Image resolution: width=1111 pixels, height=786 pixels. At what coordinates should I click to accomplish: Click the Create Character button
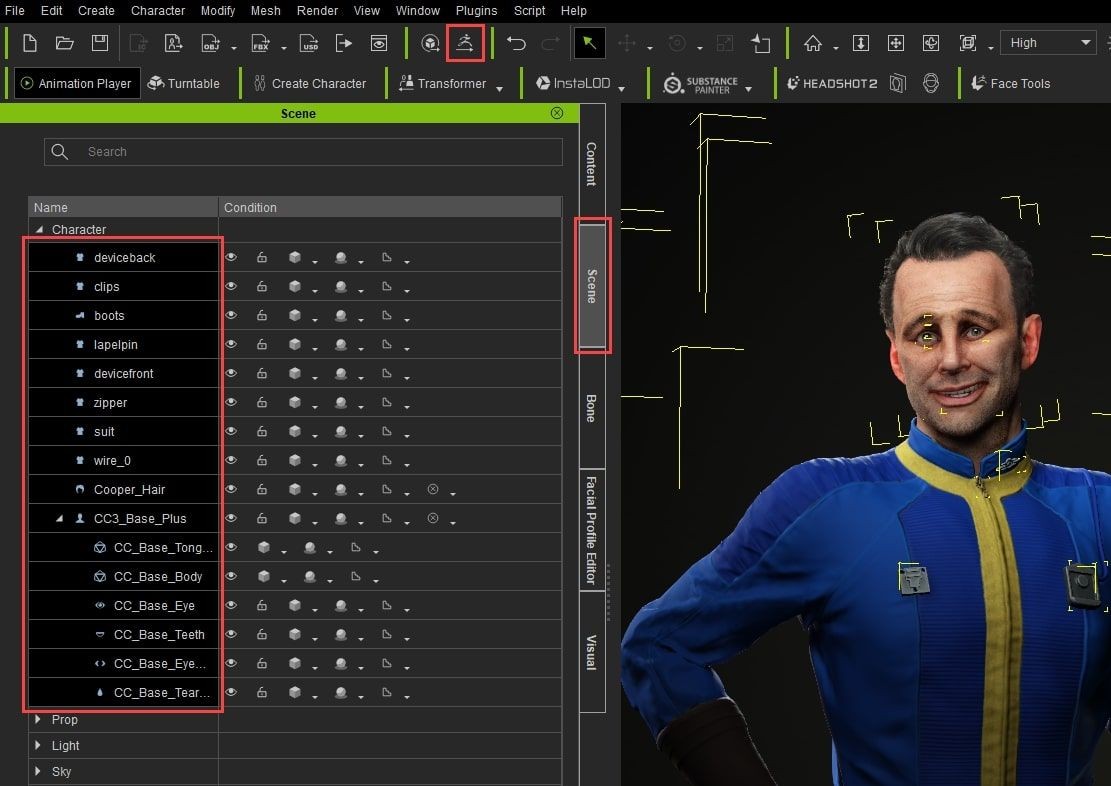309,84
